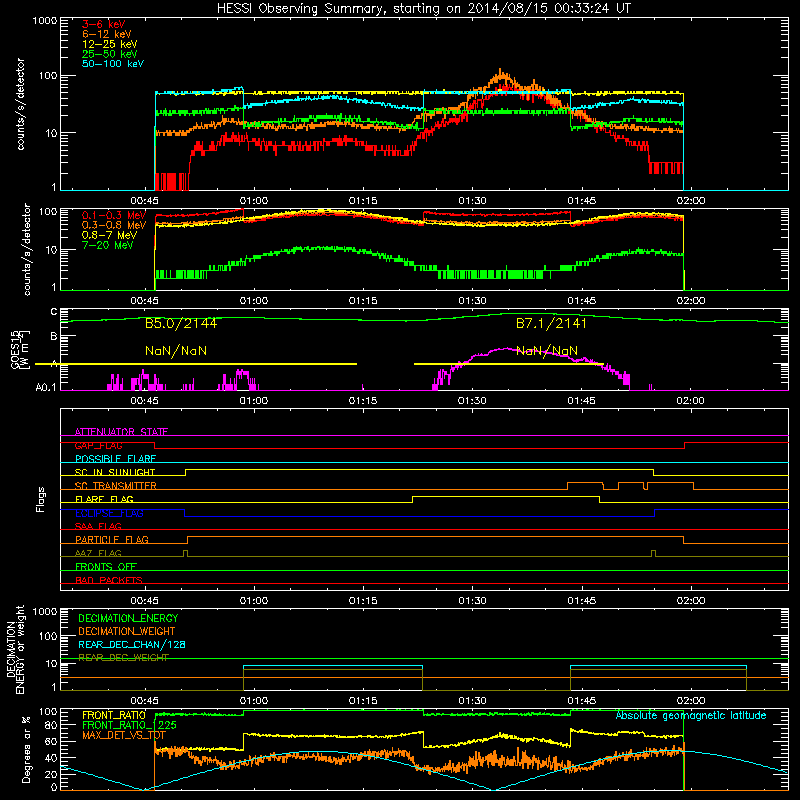Click 02:00 tick under the MeV panel
Screen dimensions: 800x800
[691, 301]
